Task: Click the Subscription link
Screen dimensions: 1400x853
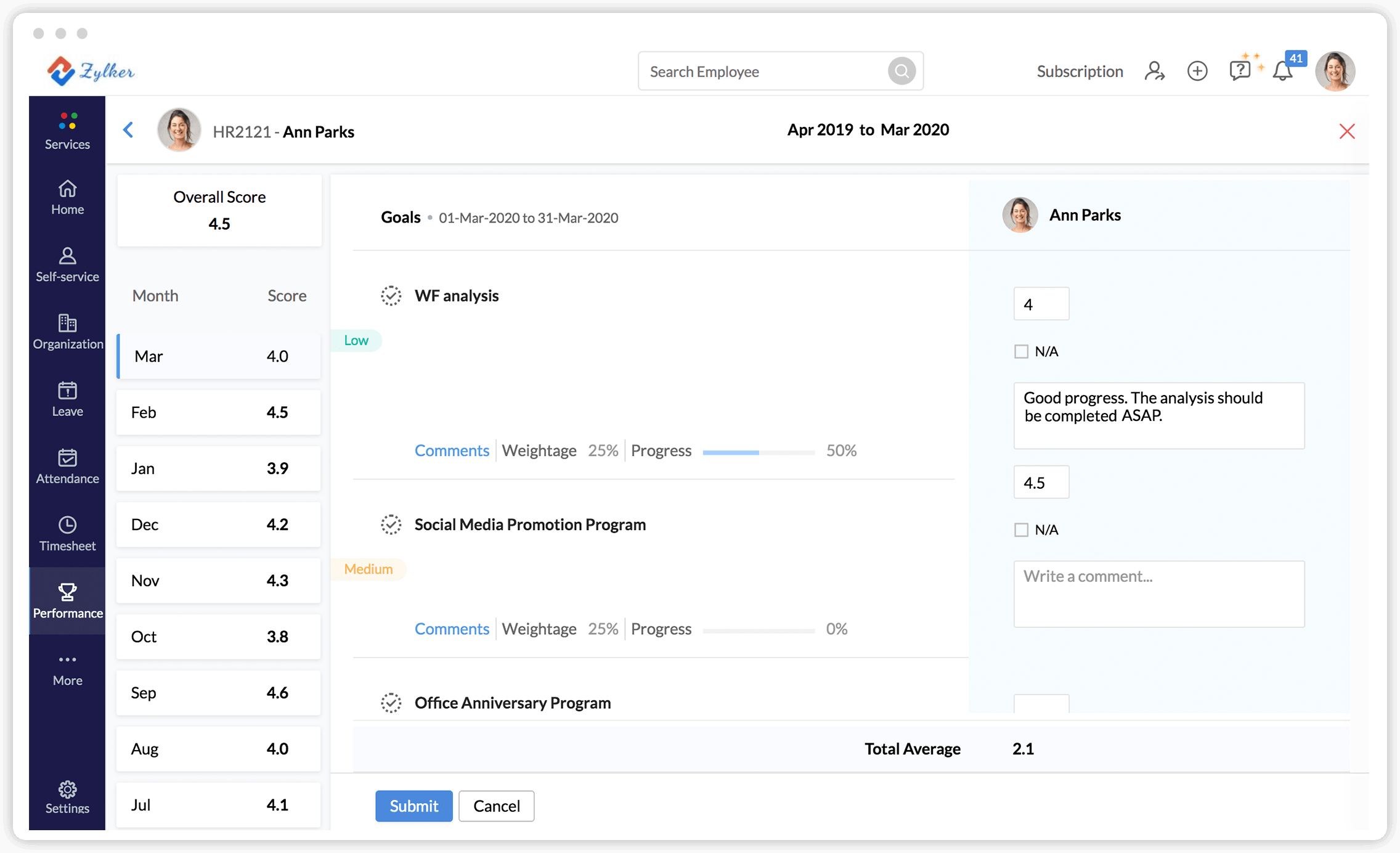Action: pos(1080,71)
